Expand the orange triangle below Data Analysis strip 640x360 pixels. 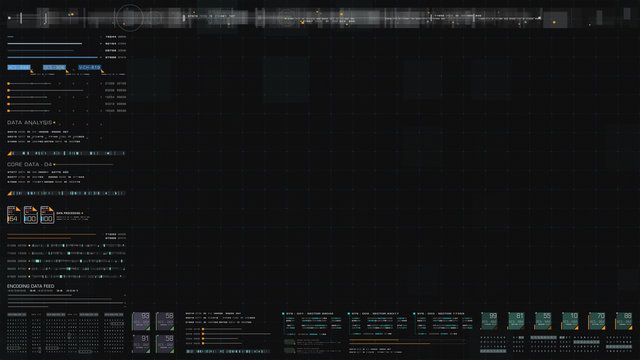click(9, 153)
